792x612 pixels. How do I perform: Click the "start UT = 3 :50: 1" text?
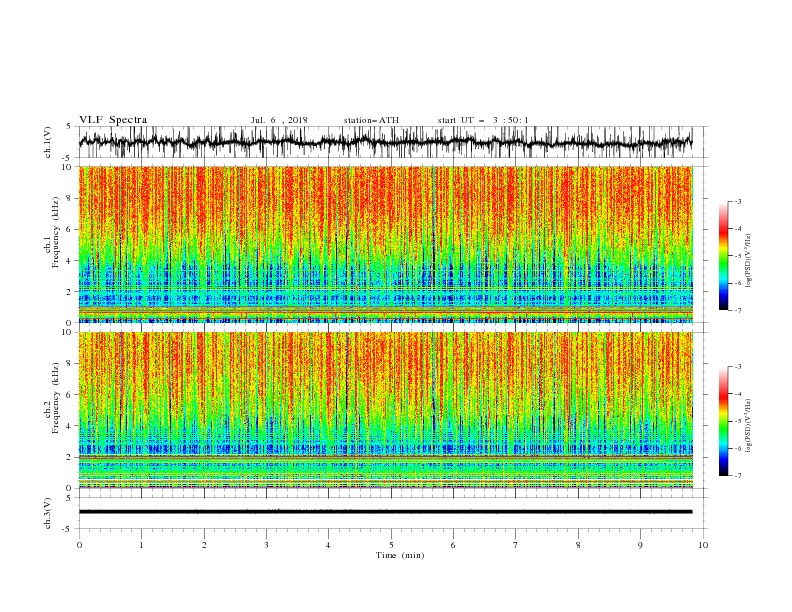click(483, 120)
